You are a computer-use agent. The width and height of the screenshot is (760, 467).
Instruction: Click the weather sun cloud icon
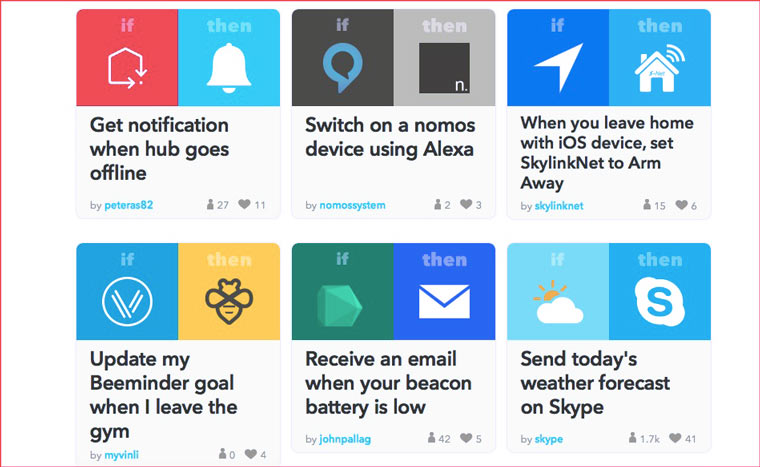(x=558, y=302)
